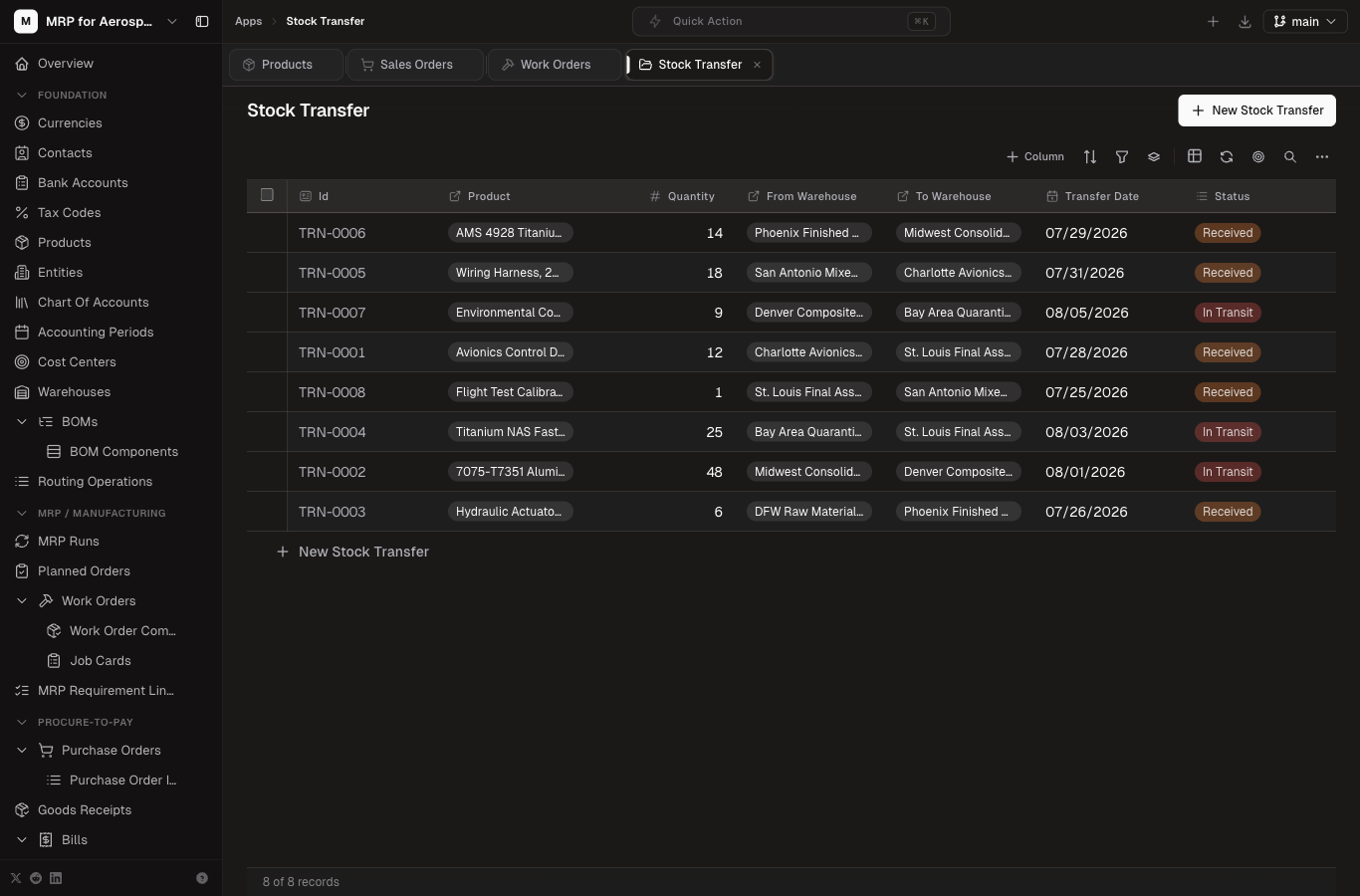Open Chart Of Accounts in sidebar
The height and width of the screenshot is (896, 1360).
click(111, 303)
